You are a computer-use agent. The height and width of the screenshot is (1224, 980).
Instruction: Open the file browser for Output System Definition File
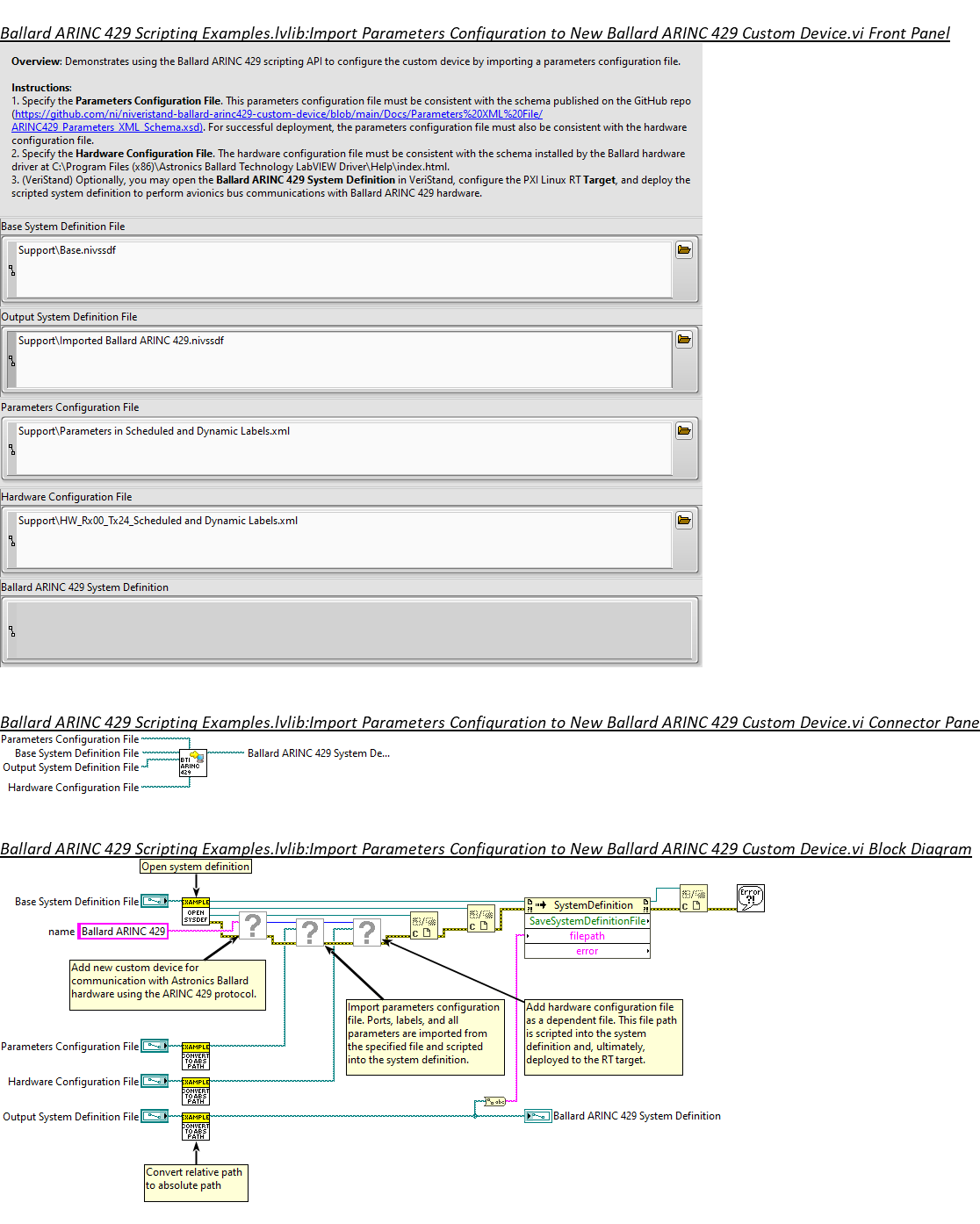(684, 340)
